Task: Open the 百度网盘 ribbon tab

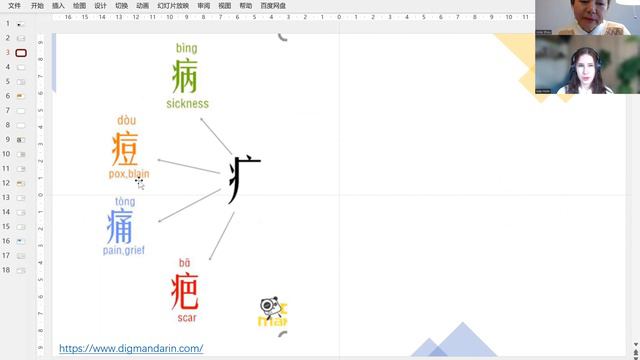Action: (x=273, y=6)
